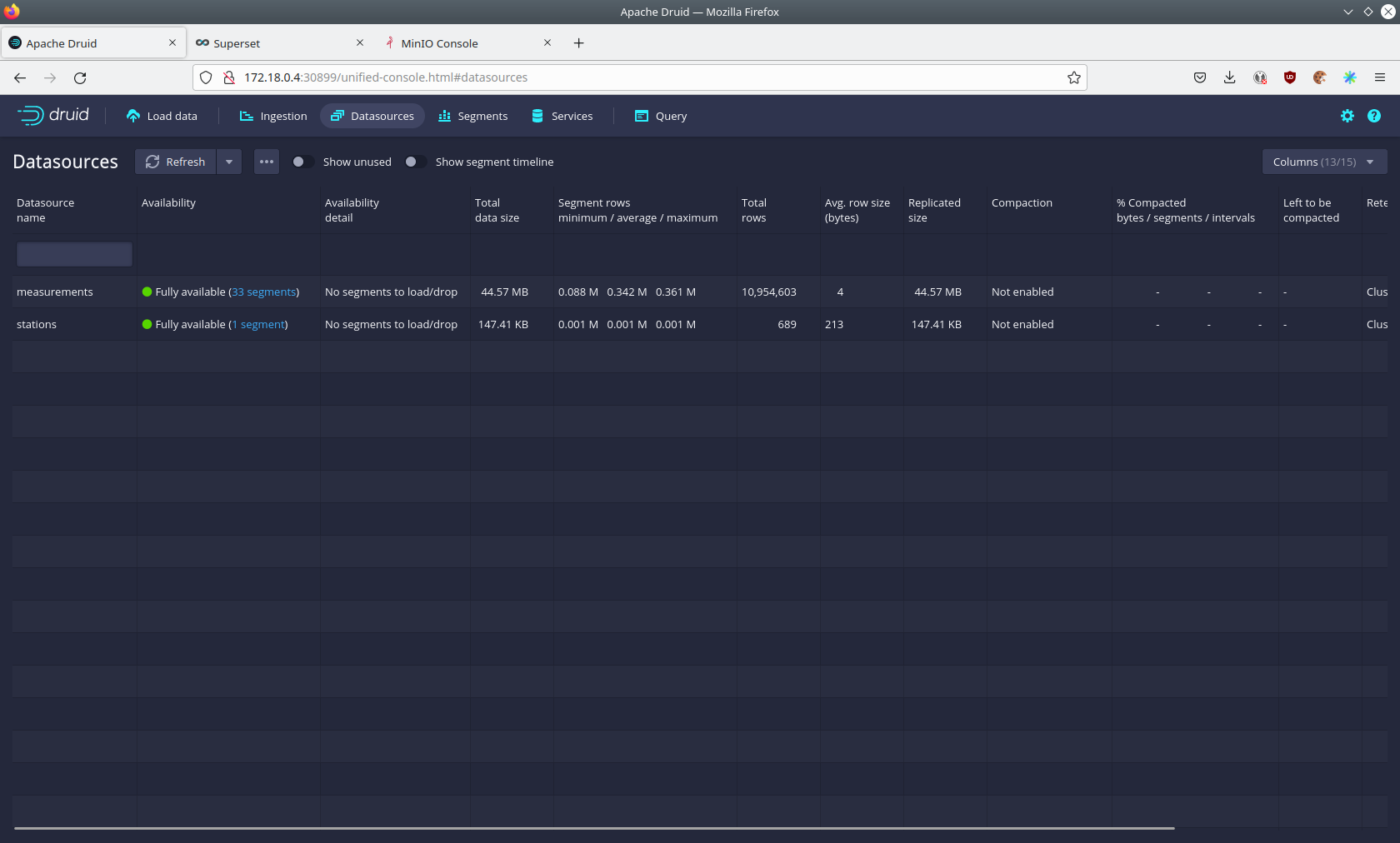Open the Columns (13/15) dropdown
The image size is (1400, 843).
(x=1323, y=162)
